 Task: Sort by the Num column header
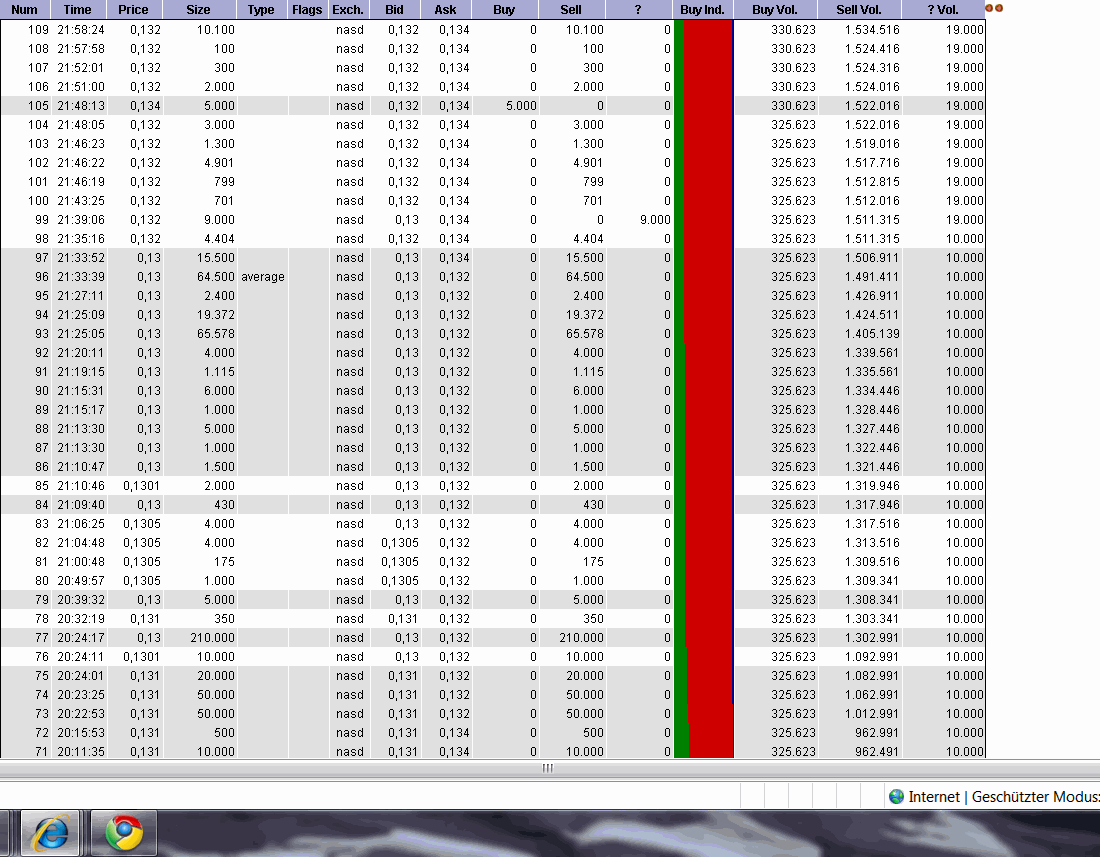click(25, 10)
